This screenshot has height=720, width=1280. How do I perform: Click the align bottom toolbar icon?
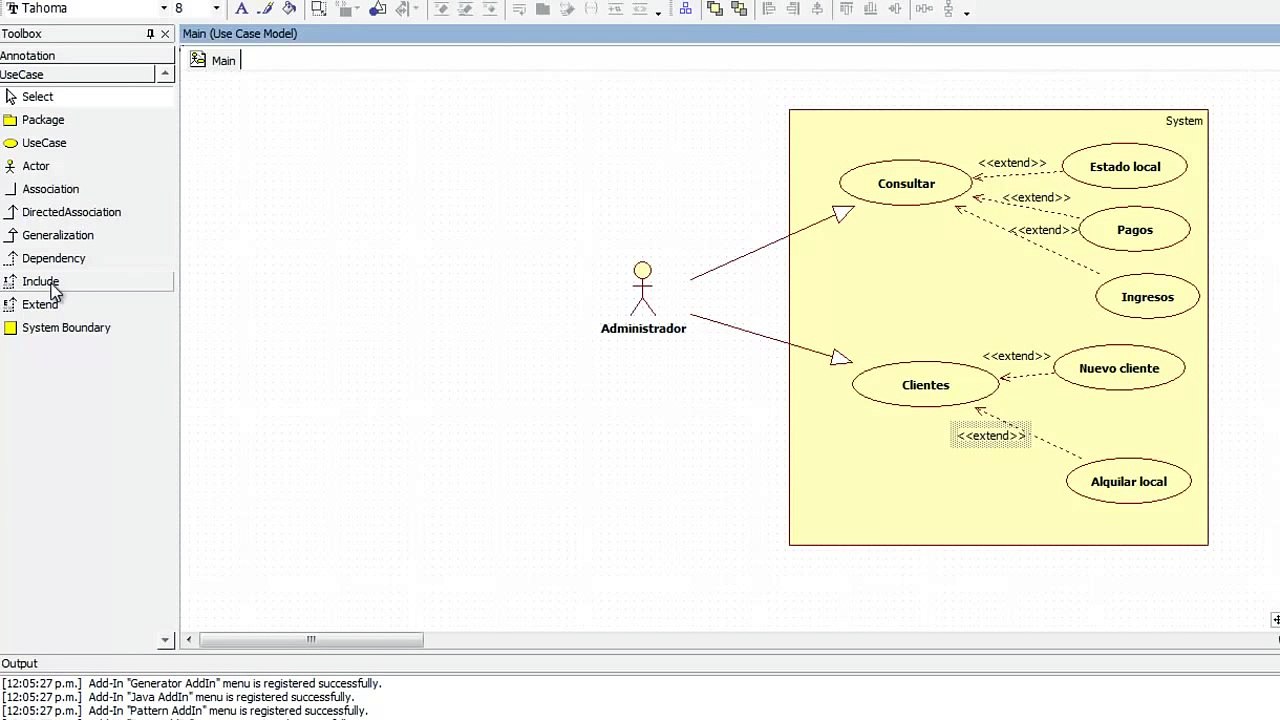click(870, 9)
